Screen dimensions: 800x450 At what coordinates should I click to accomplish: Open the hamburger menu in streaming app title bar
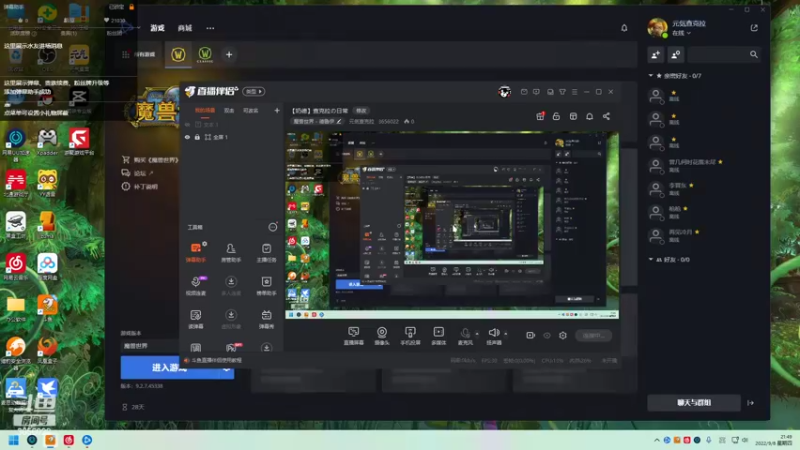click(x=574, y=92)
